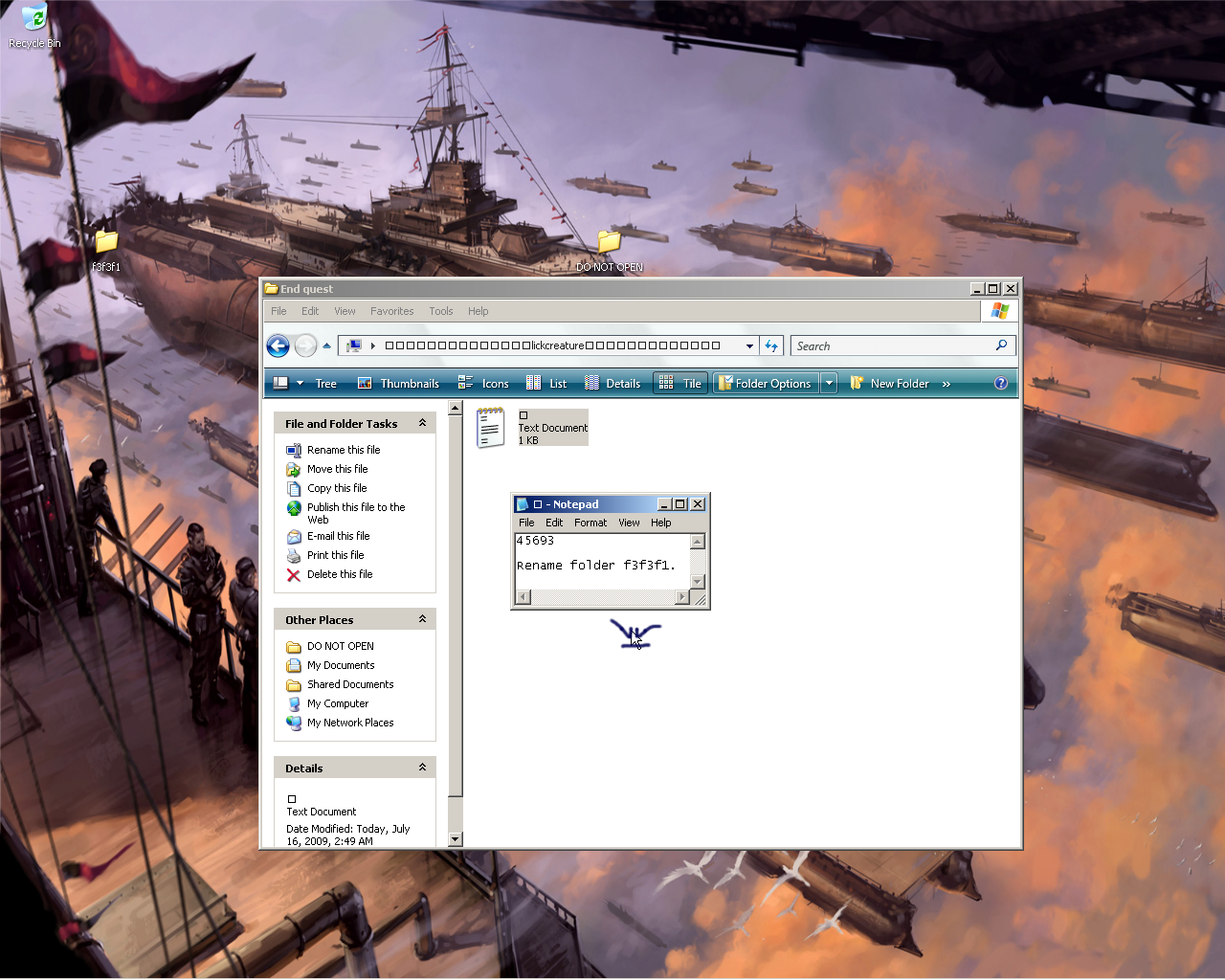Open the address bar dropdown arrow
1225x980 pixels.
[x=749, y=346]
